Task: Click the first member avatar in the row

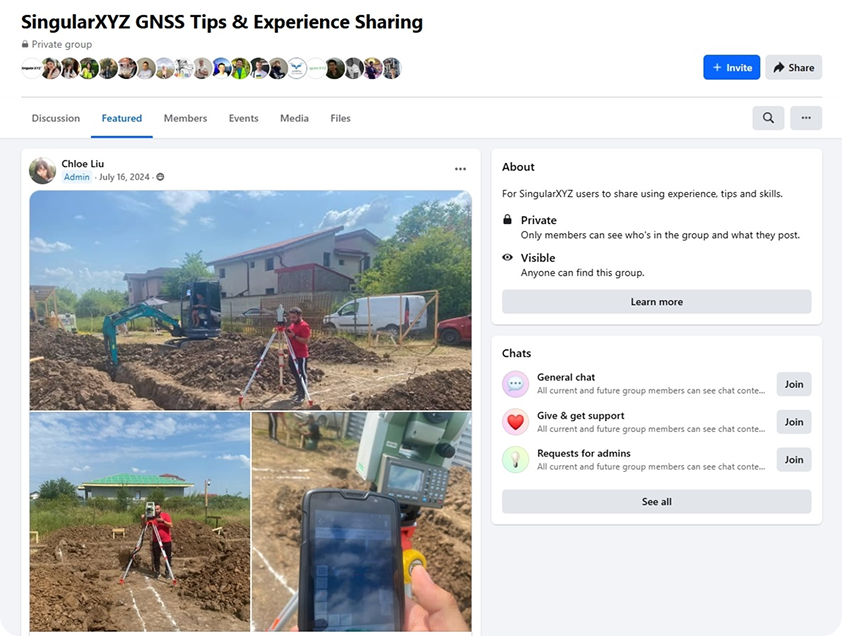Action: [31, 68]
